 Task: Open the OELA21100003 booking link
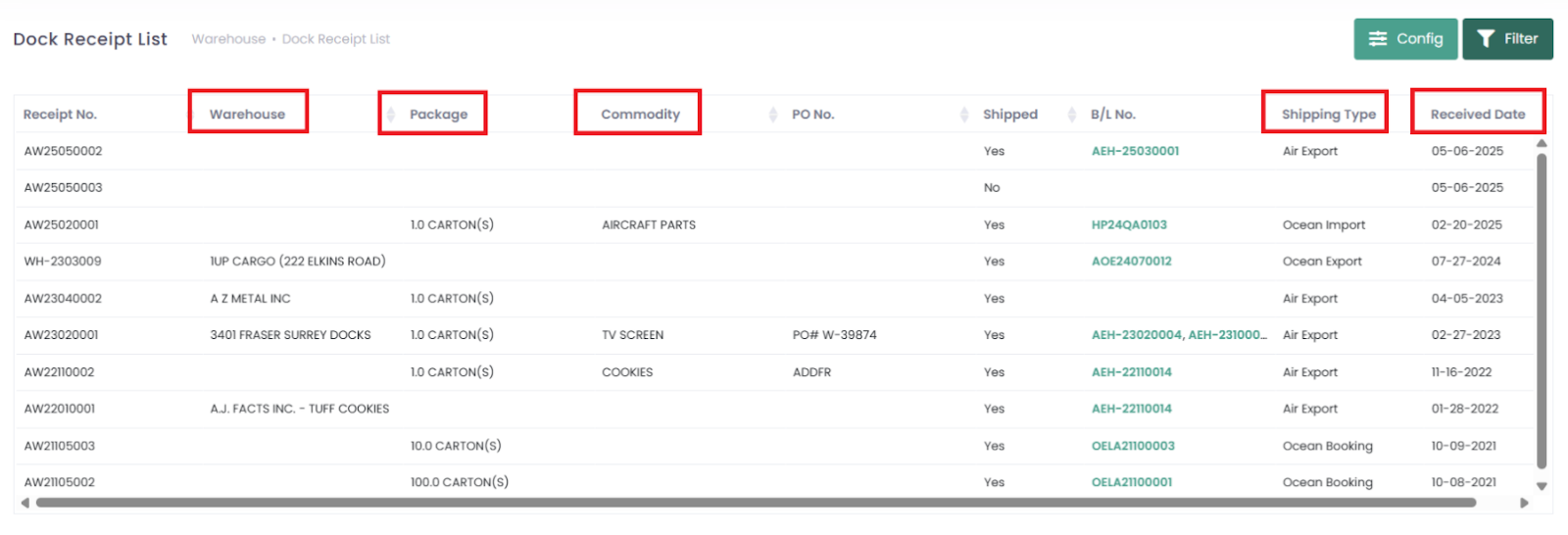pyautogui.click(x=1133, y=446)
